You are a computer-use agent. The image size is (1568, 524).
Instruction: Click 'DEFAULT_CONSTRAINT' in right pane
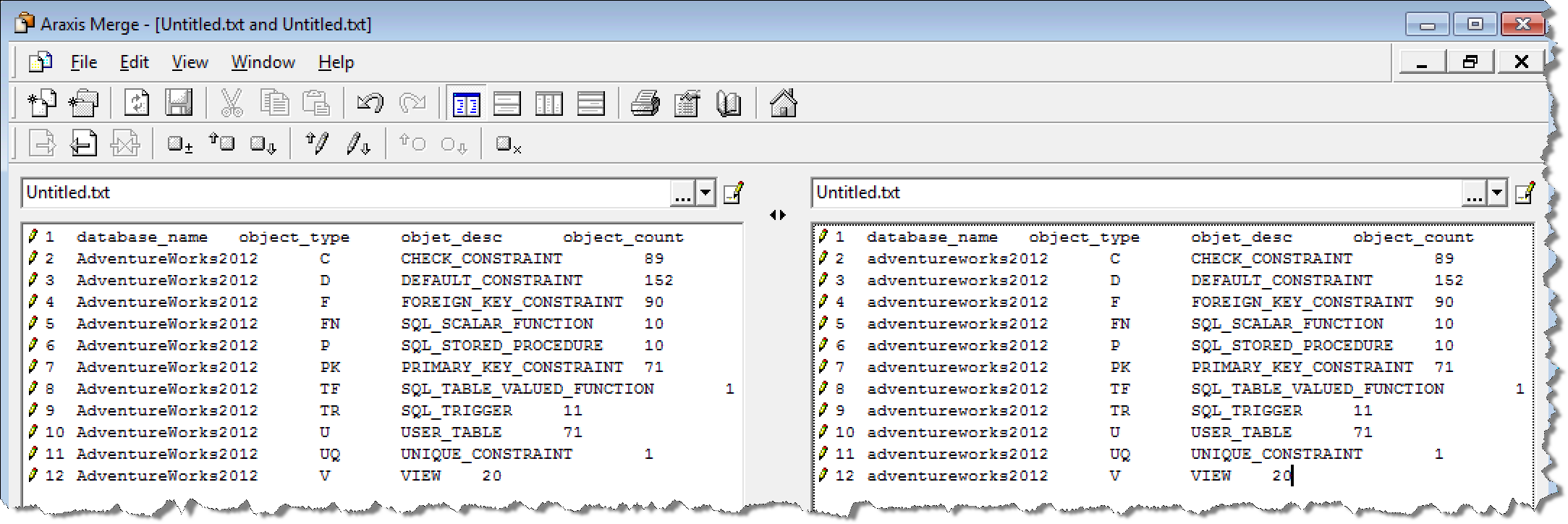pos(1281,281)
